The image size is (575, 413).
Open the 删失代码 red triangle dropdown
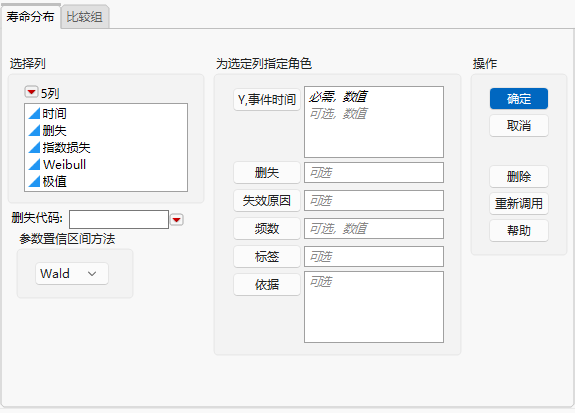(x=177, y=220)
